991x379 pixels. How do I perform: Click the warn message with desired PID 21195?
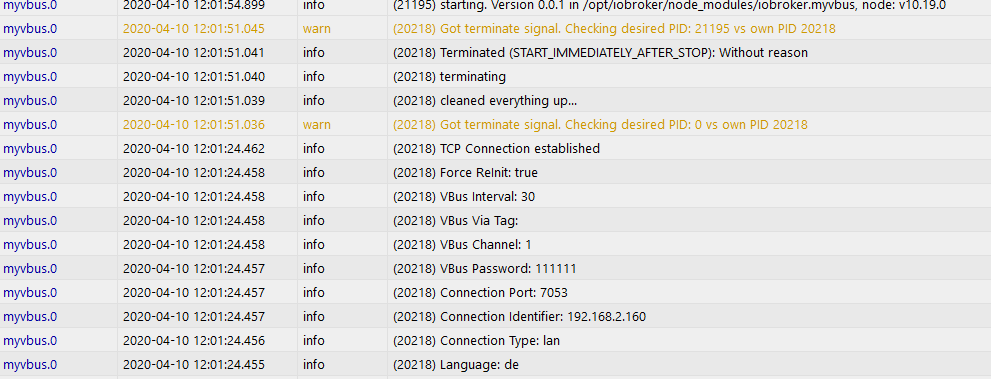click(614, 28)
